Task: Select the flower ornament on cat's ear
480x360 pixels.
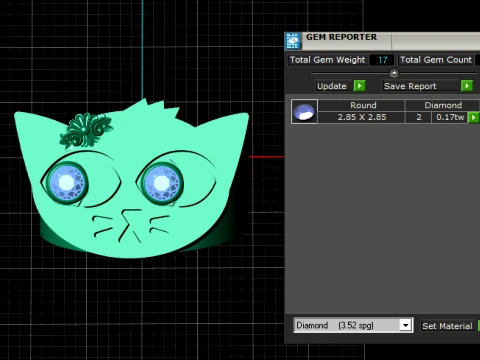Action: point(86,130)
